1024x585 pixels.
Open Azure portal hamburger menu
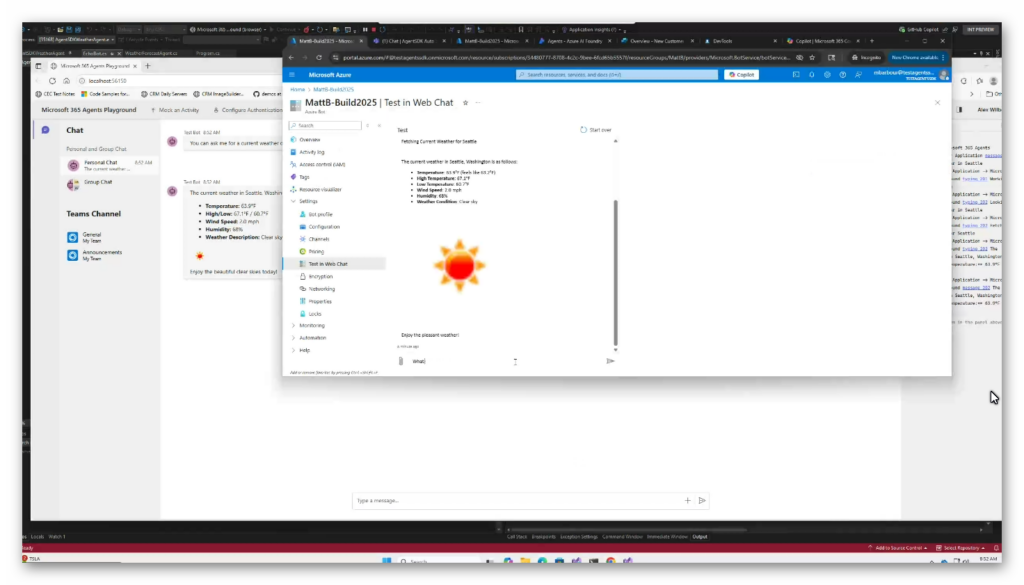pyautogui.click(x=292, y=74)
